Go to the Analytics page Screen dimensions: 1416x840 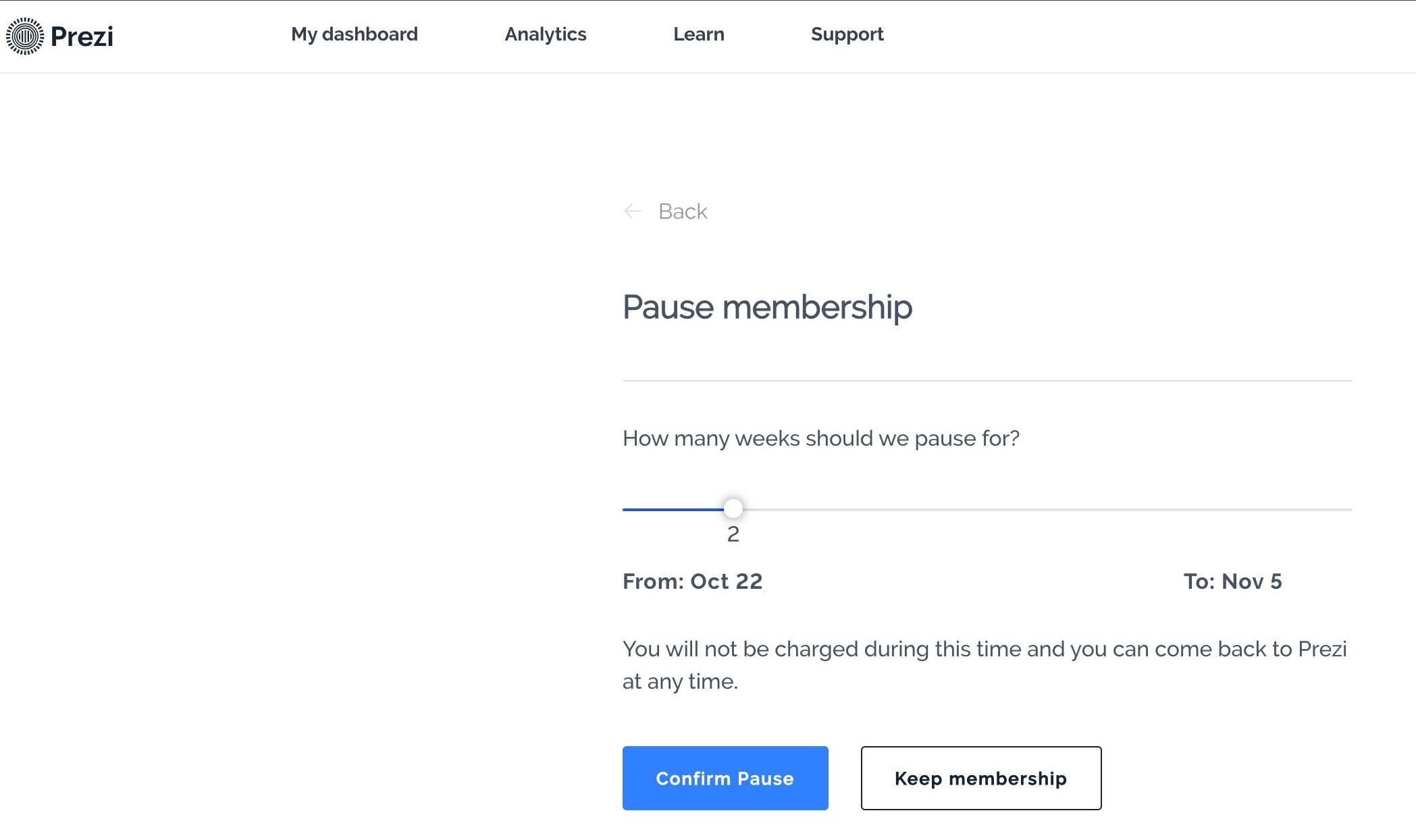[x=545, y=34]
